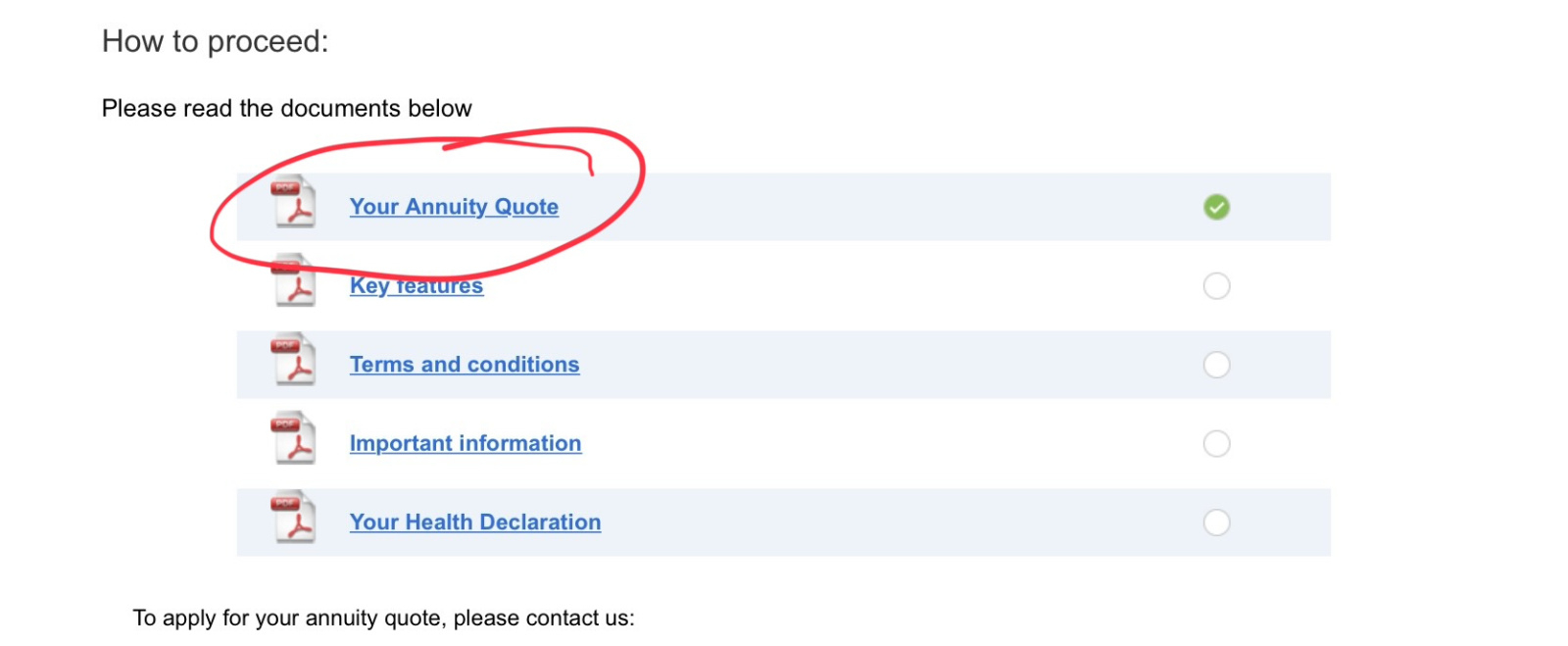
Task: Check the Your Health Declaration status circle
Action: (1216, 522)
